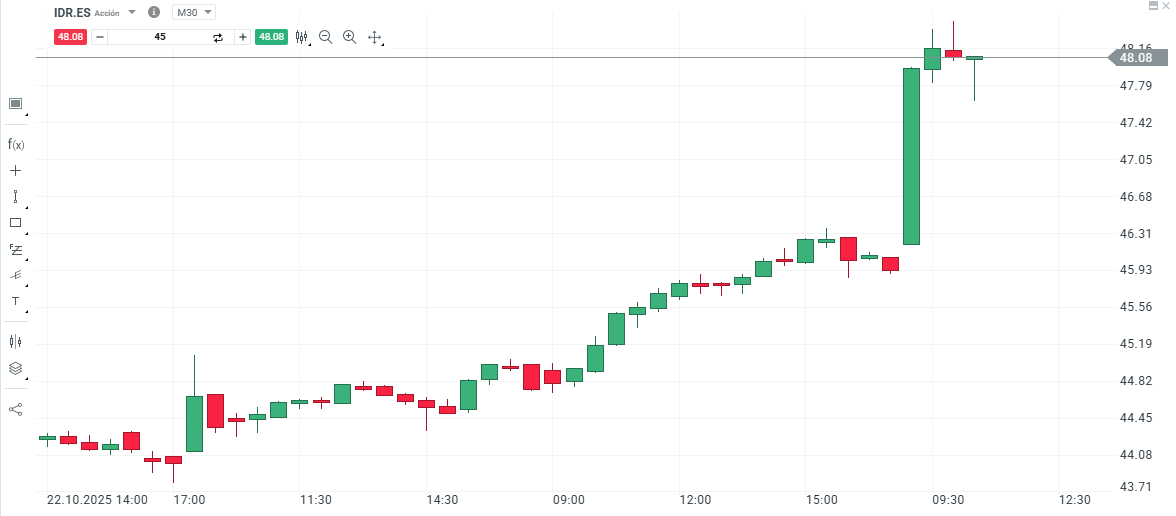The width and height of the screenshot is (1176, 516).
Task: Select the crosshair move tool
Action: pyautogui.click(x=375, y=37)
